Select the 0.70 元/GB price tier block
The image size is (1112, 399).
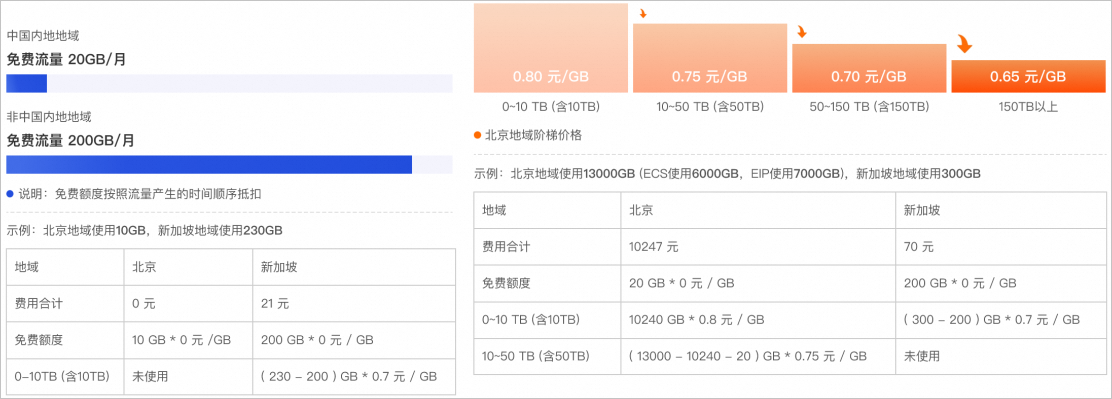(x=869, y=68)
